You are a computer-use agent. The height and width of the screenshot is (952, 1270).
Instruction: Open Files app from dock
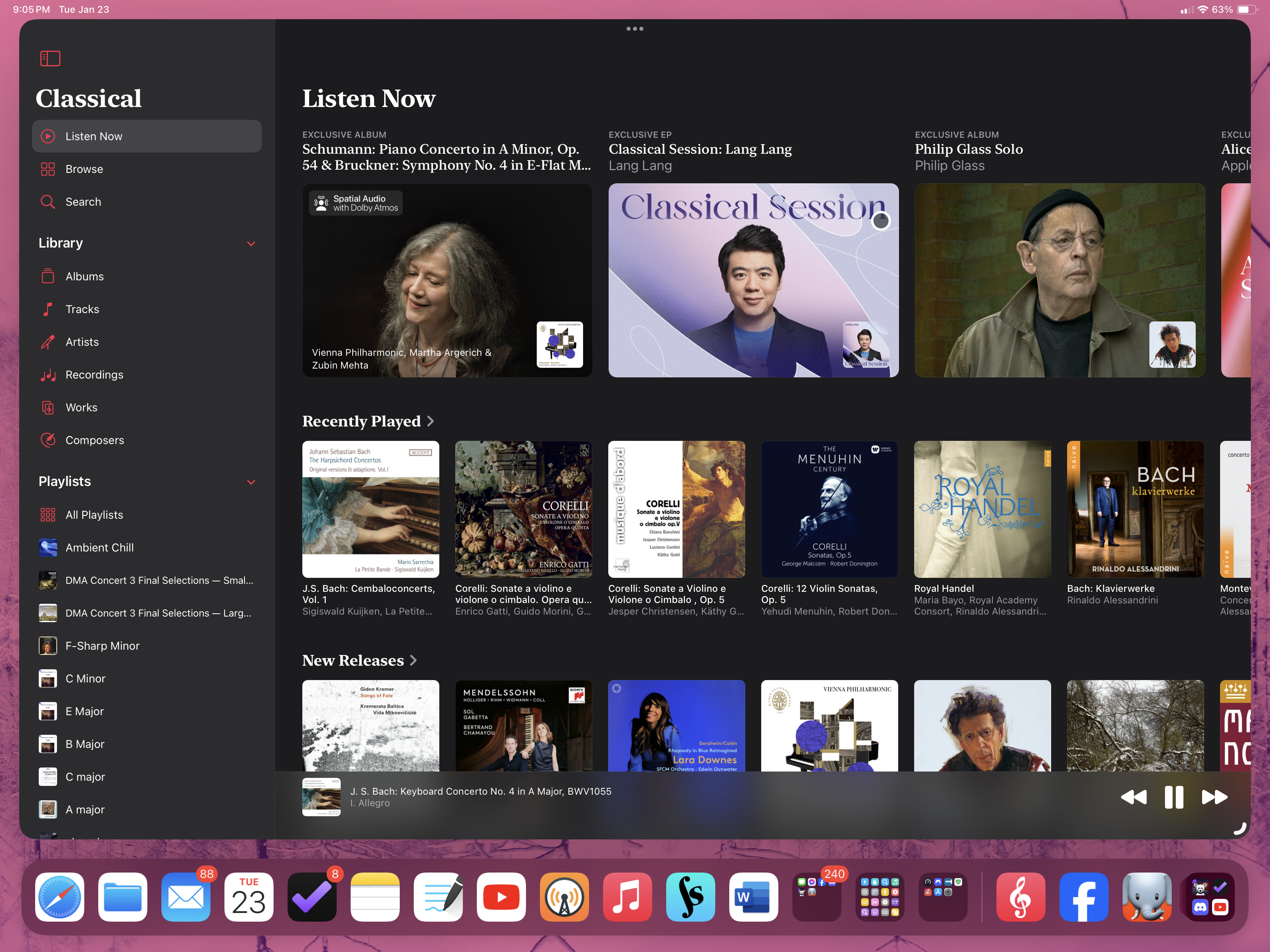(123, 897)
